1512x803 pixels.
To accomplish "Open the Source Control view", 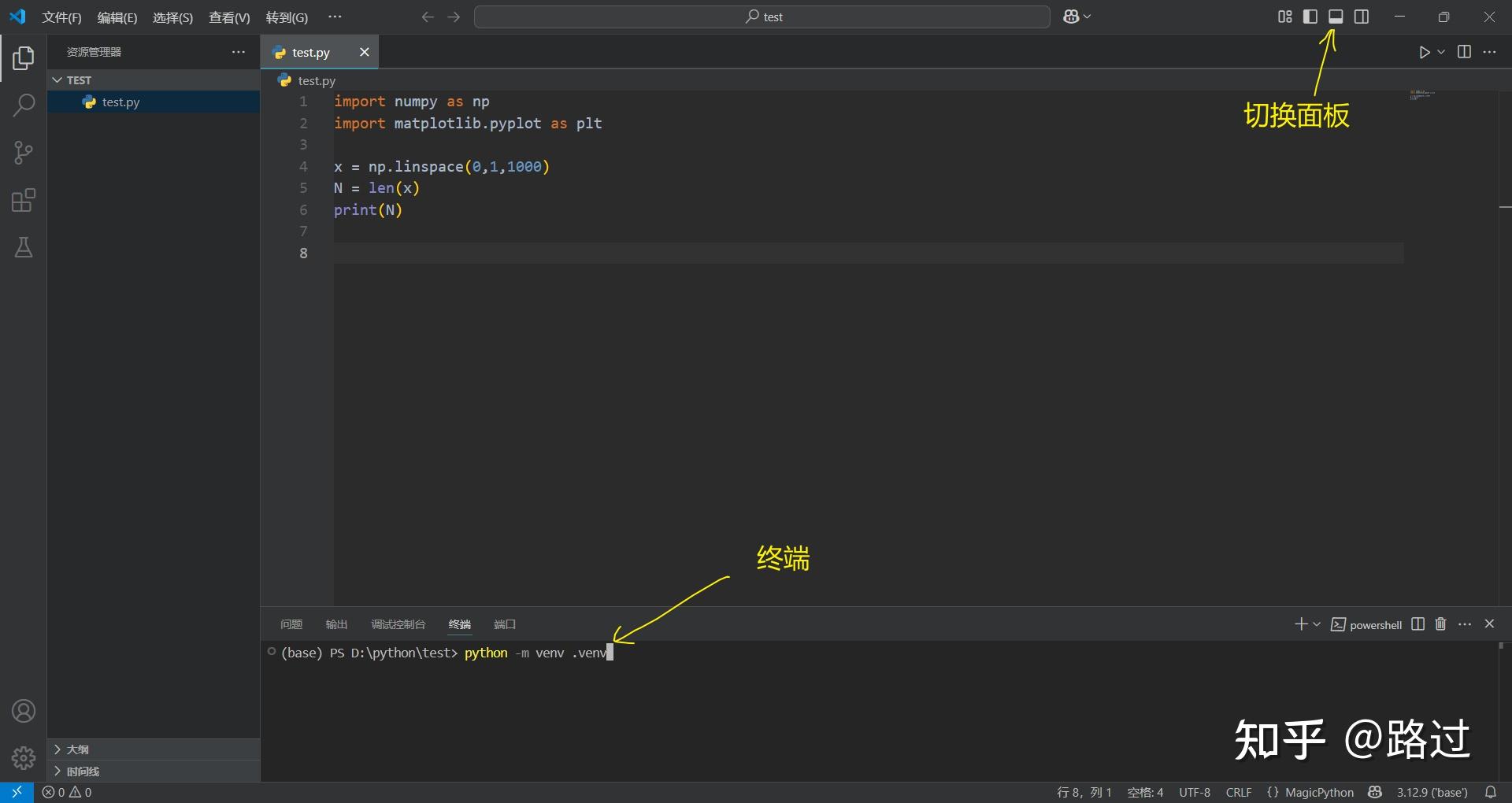I will 23,153.
